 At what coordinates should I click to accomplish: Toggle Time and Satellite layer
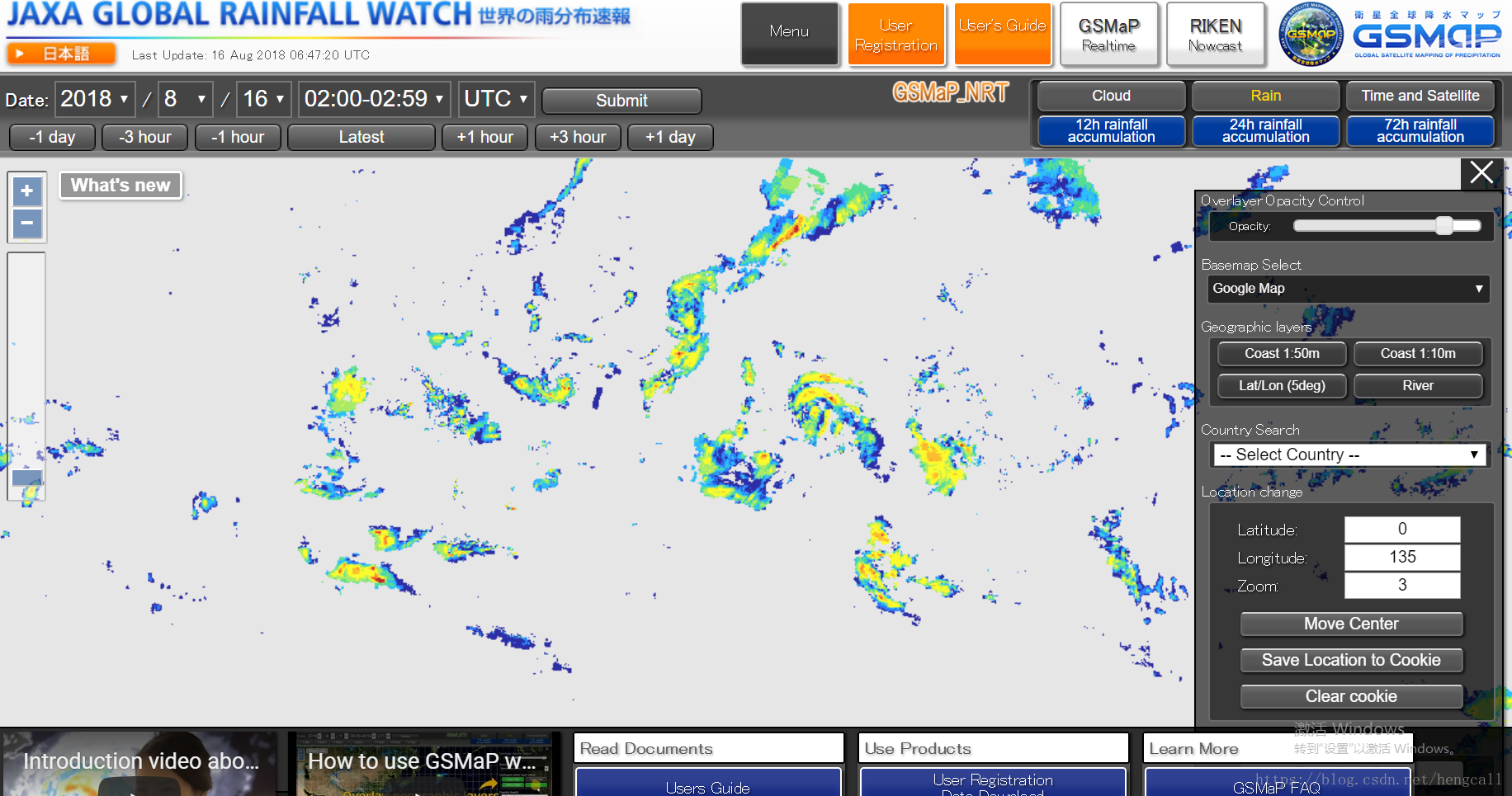click(1420, 96)
